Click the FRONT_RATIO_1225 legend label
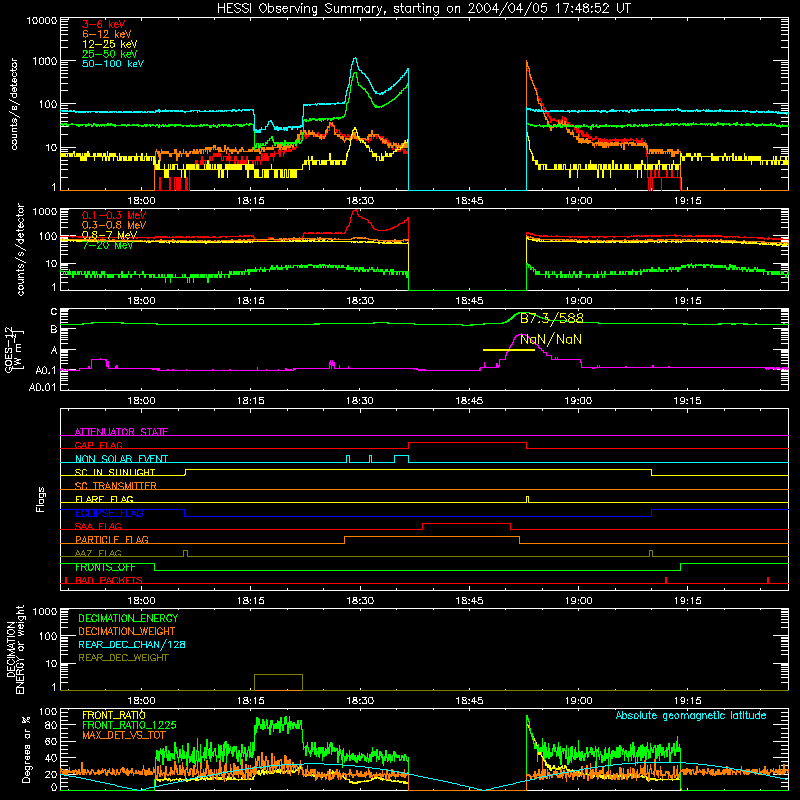Image resolution: width=800 pixels, height=800 pixels. (129, 725)
